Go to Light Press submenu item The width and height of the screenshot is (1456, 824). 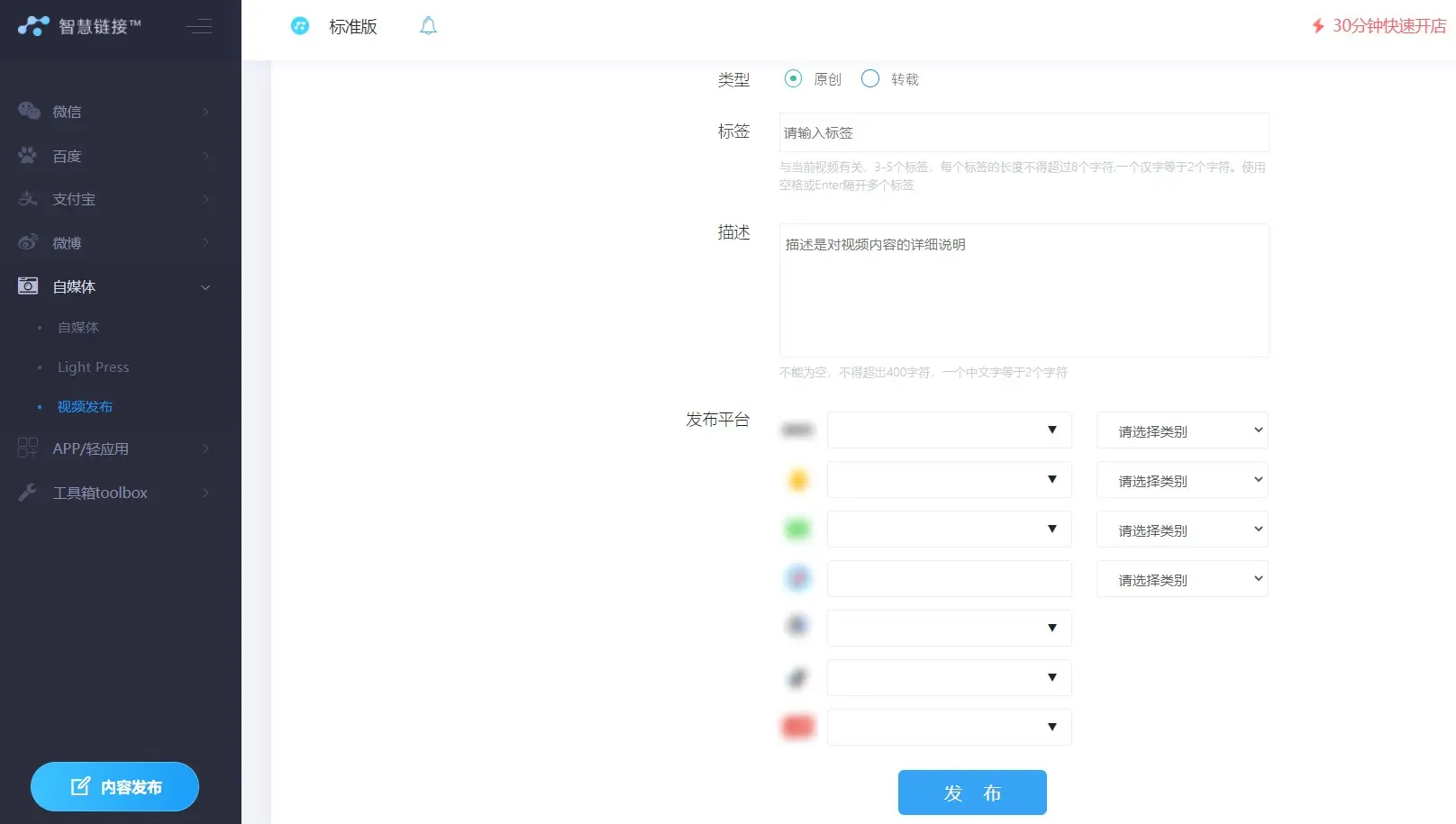pyautogui.click(x=94, y=367)
